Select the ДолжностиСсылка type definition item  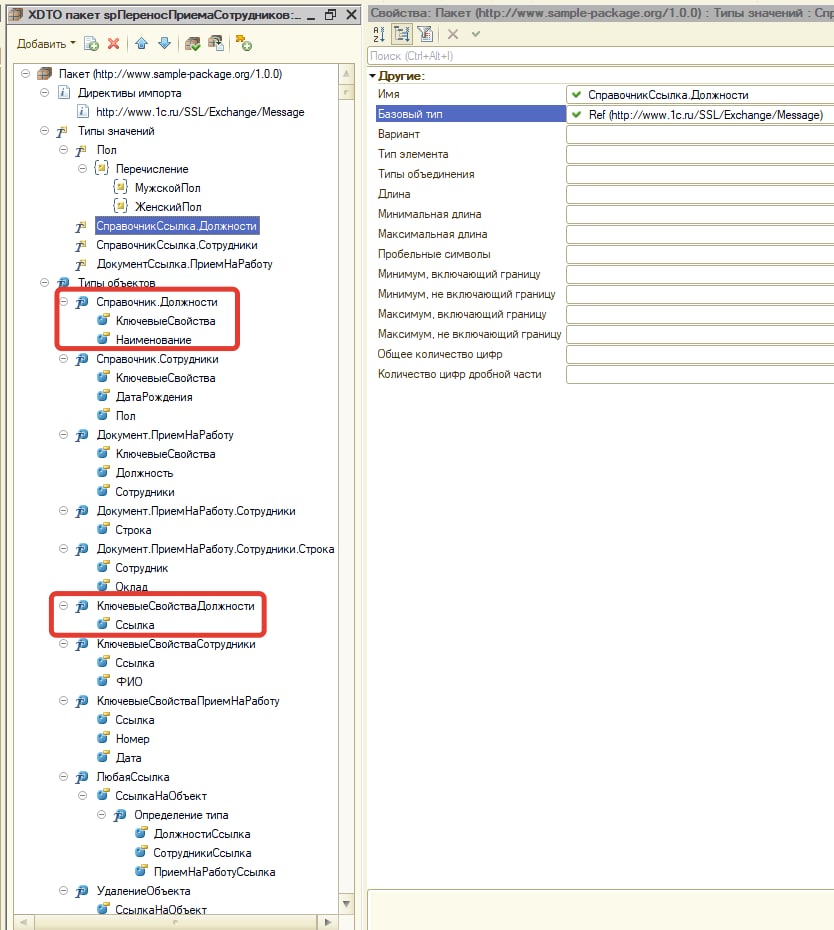(202, 833)
